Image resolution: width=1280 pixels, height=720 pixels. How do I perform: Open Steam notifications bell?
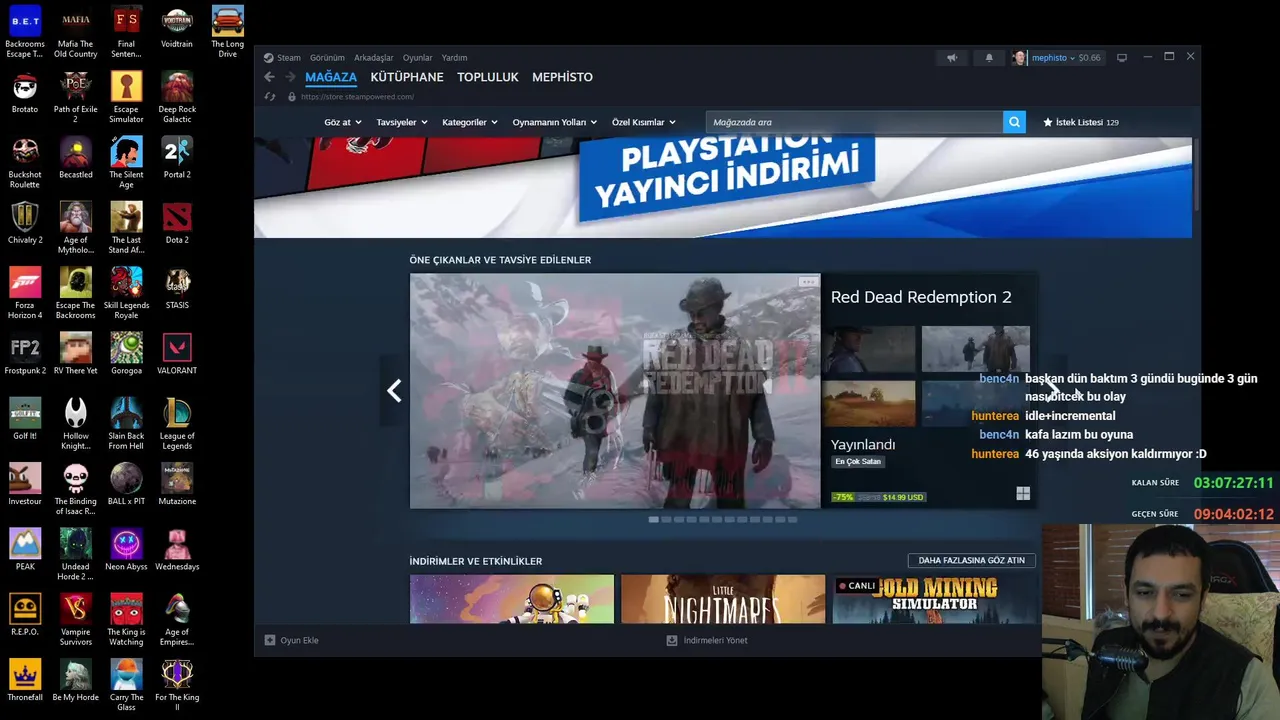pos(989,58)
